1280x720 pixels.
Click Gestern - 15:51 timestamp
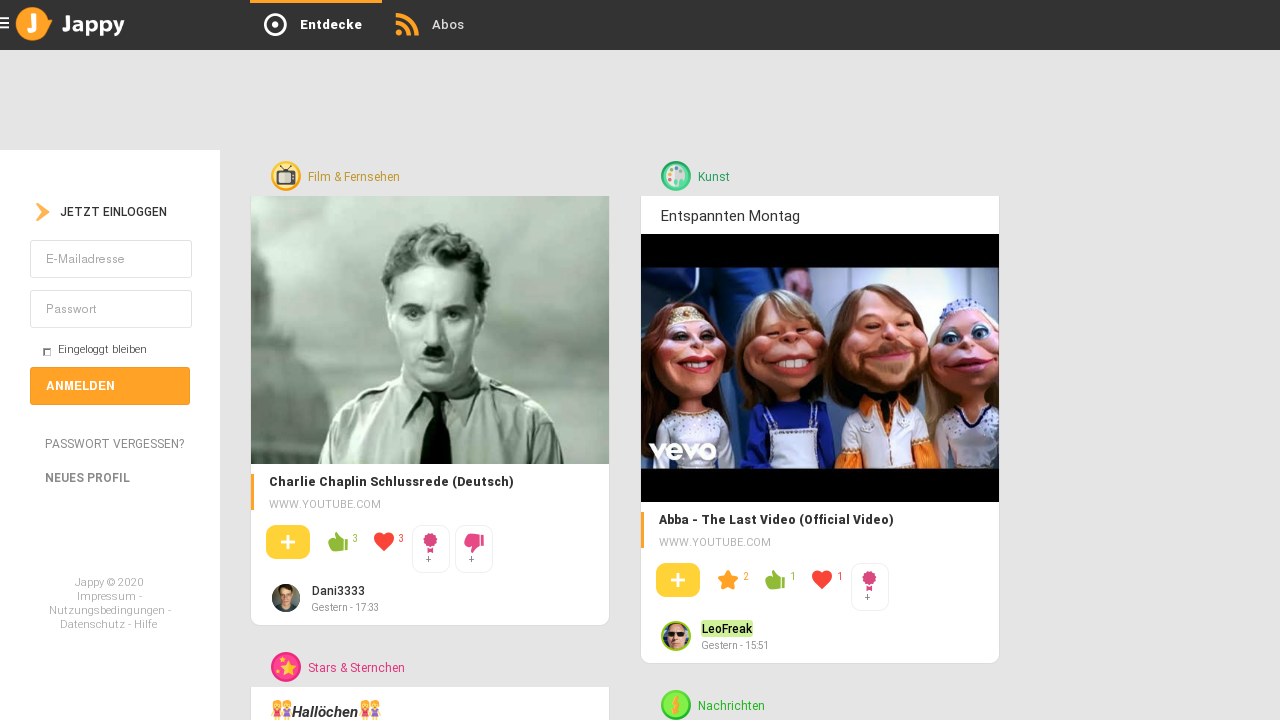(x=735, y=646)
